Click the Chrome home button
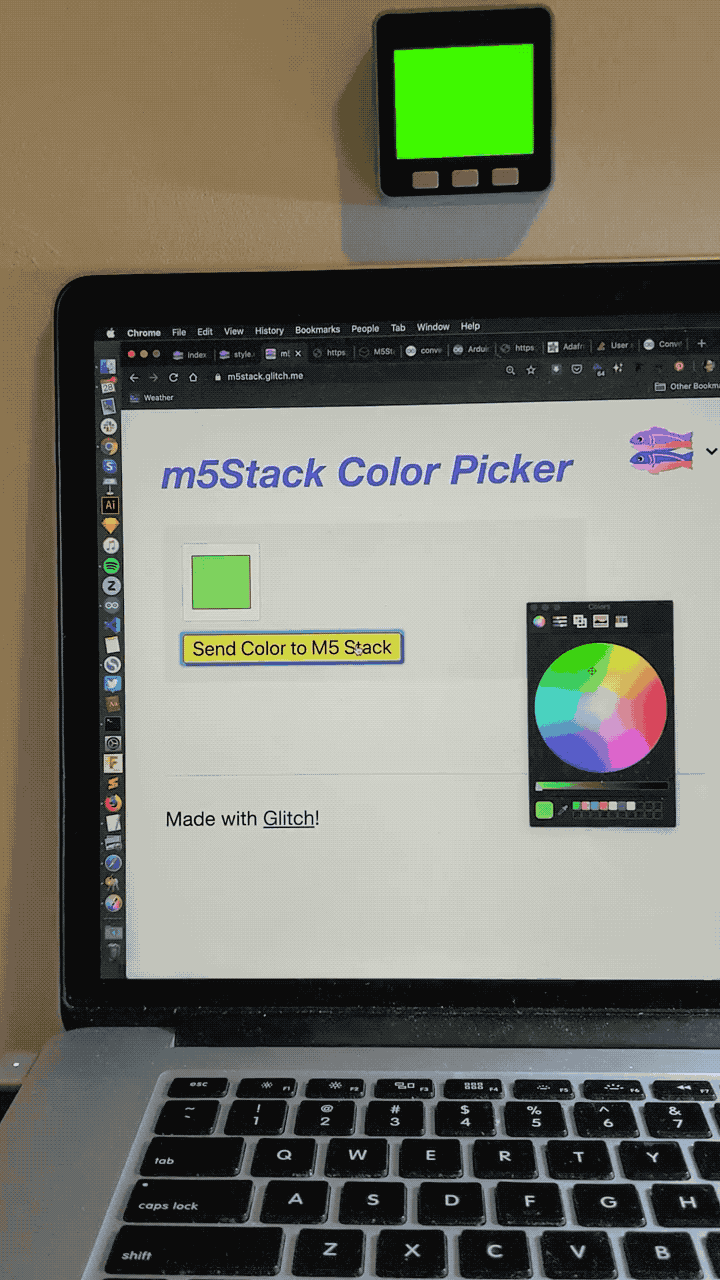The image size is (720, 1280). pyautogui.click(x=193, y=377)
